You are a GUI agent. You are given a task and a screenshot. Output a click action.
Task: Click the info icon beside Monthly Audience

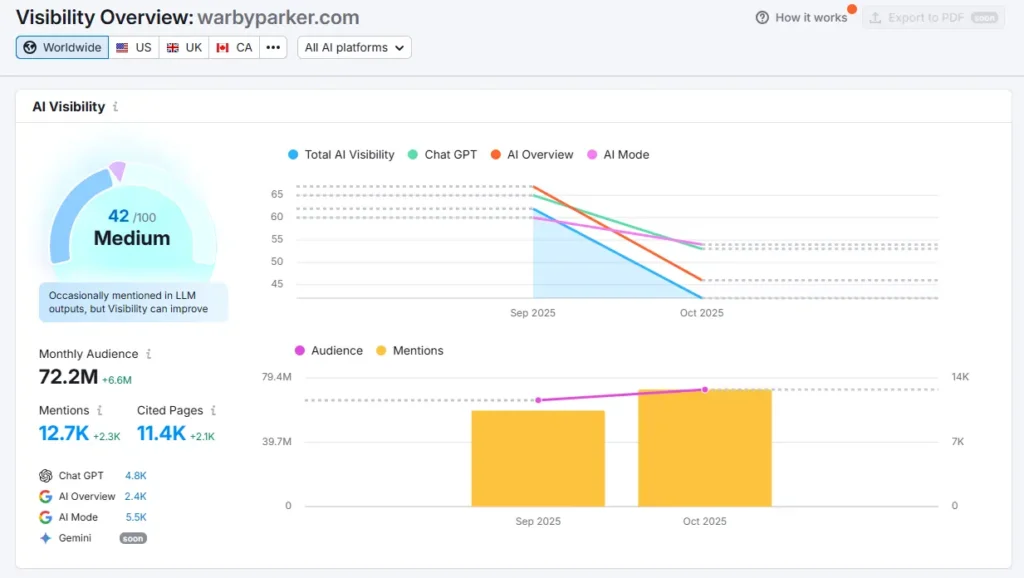tap(147, 354)
